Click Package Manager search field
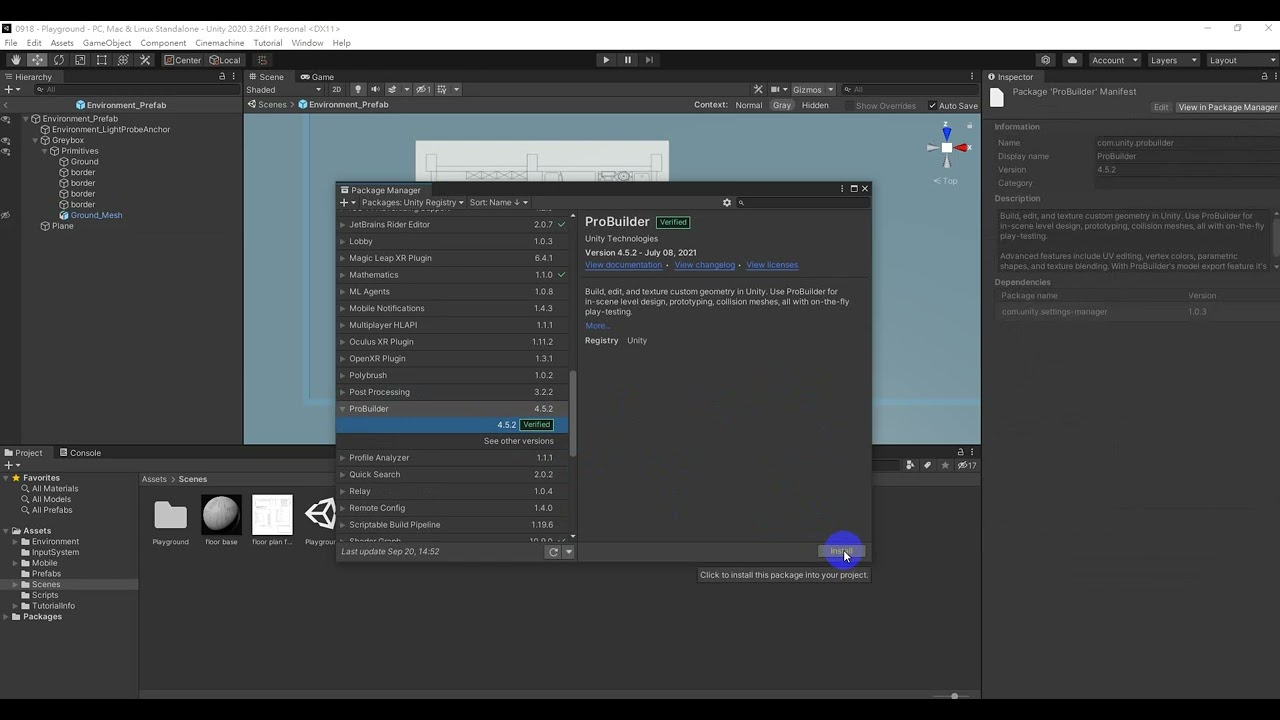This screenshot has width=1280, height=720. [x=803, y=202]
